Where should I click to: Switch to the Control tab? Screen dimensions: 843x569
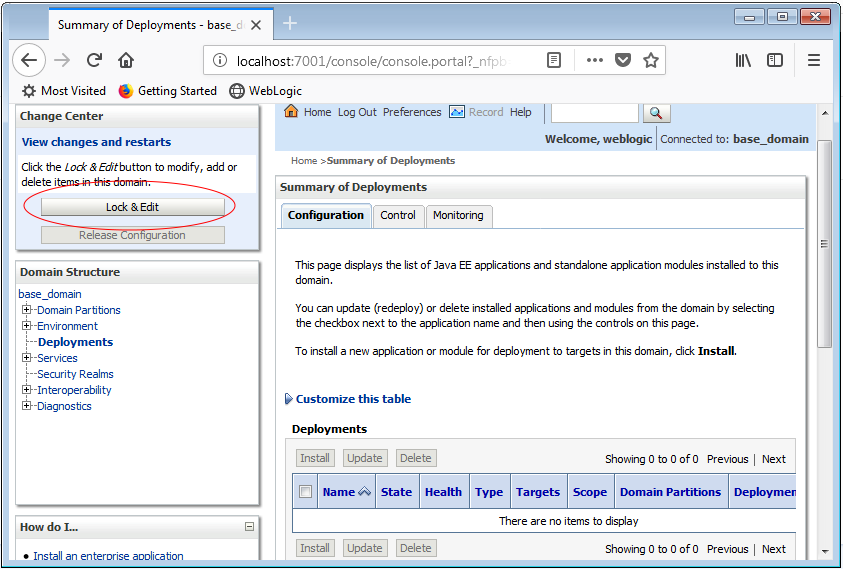pyautogui.click(x=398, y=215)
